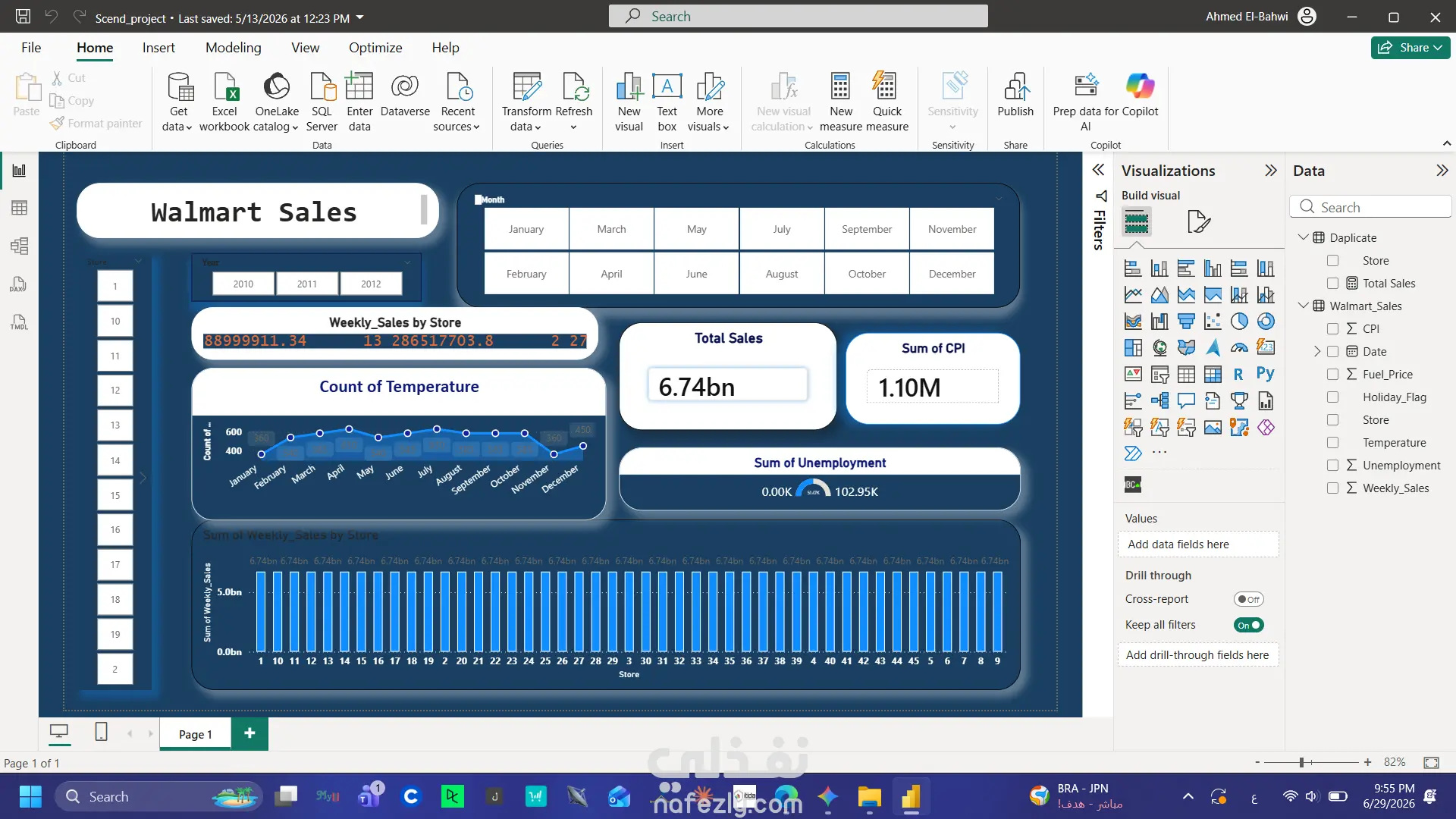Screen dimensions: 1456x819
Task: Check the Fuel_Price field
Action: pos(1332,375)
